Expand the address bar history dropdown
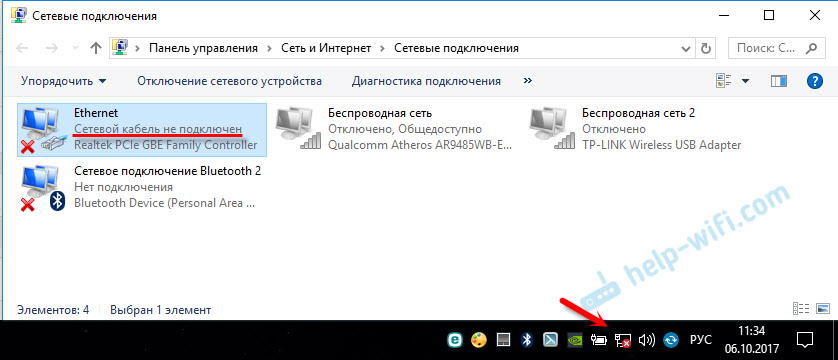This screenshot has height=360, width=838. (x=686, y=48)
